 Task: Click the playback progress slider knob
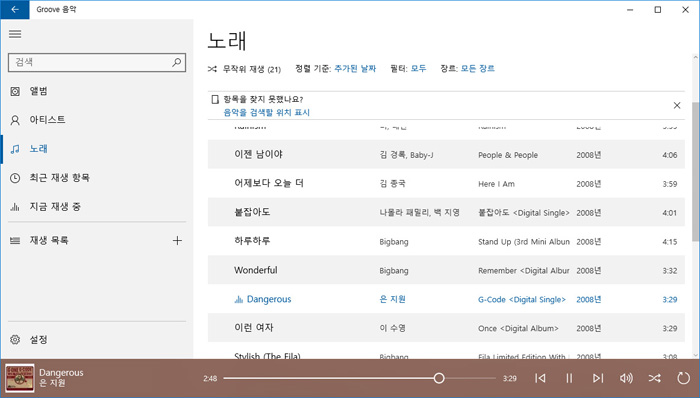[439, 378]
